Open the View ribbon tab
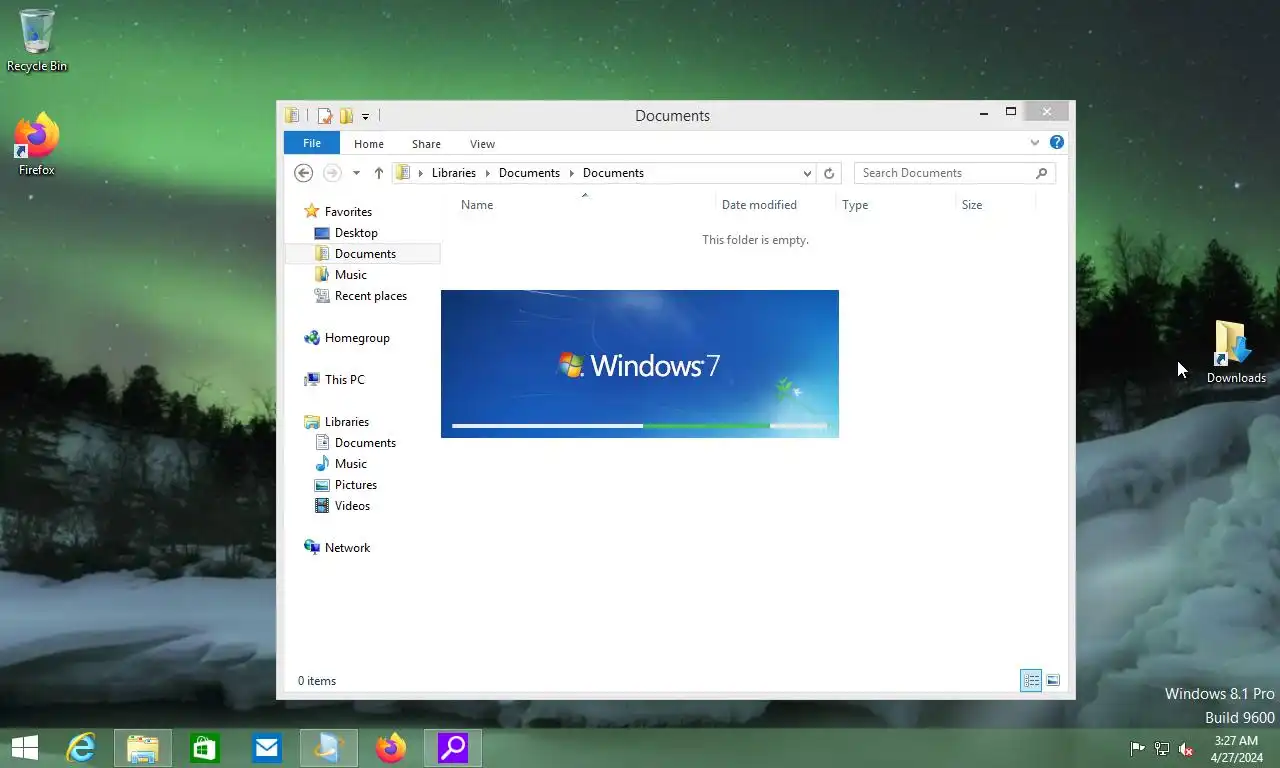This screenshot has height=768, width=1280. (x=482, y=144)
